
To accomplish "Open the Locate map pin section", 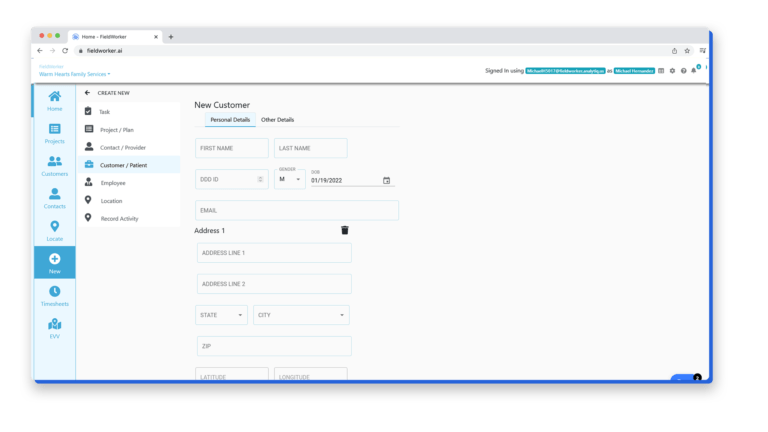I will pyautogui.click(x=54, y=231).
